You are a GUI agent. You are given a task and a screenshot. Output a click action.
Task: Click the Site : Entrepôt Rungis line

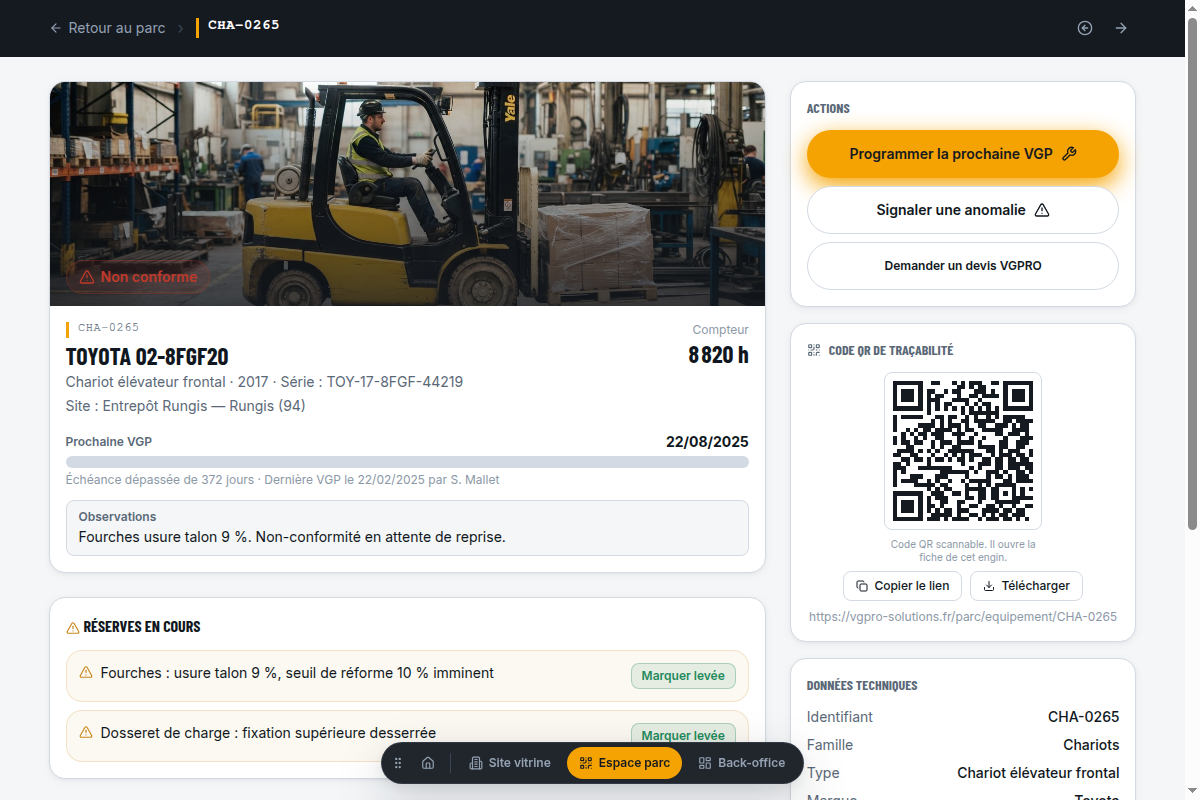(x=186, y=406)
